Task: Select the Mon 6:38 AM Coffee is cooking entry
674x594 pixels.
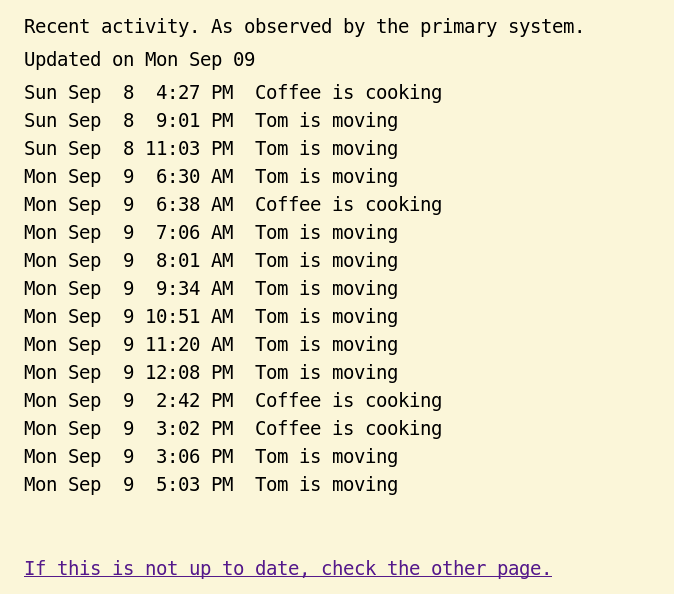Action: coord(232,205)
